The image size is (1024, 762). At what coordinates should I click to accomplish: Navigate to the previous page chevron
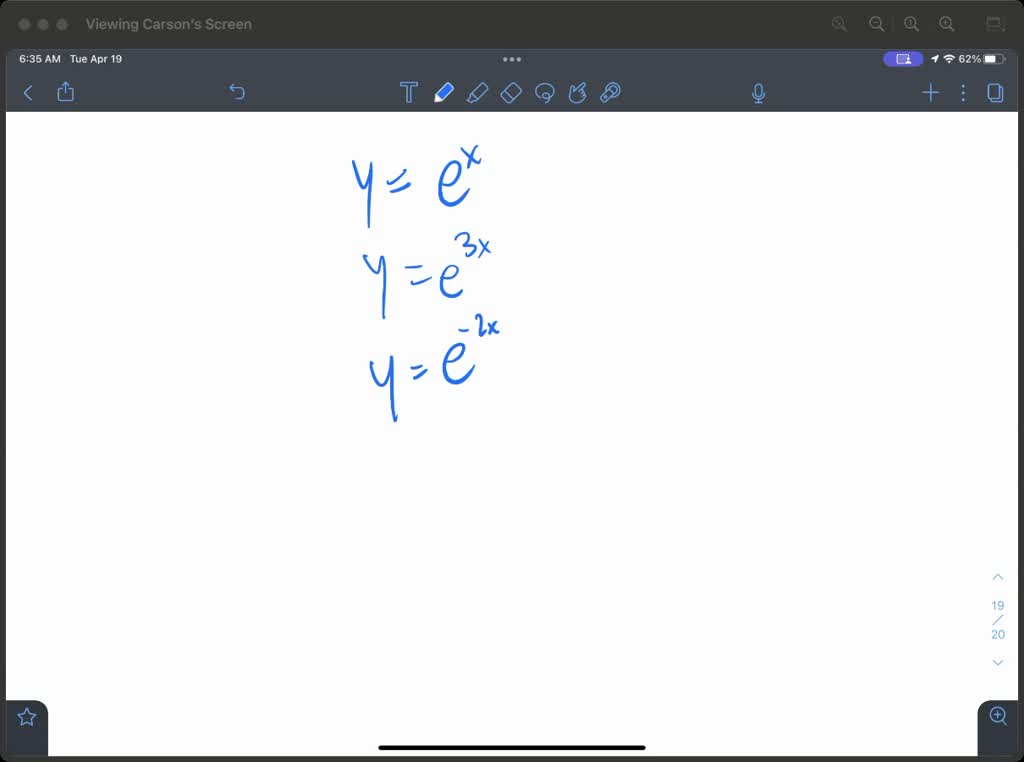click(997, 576)
